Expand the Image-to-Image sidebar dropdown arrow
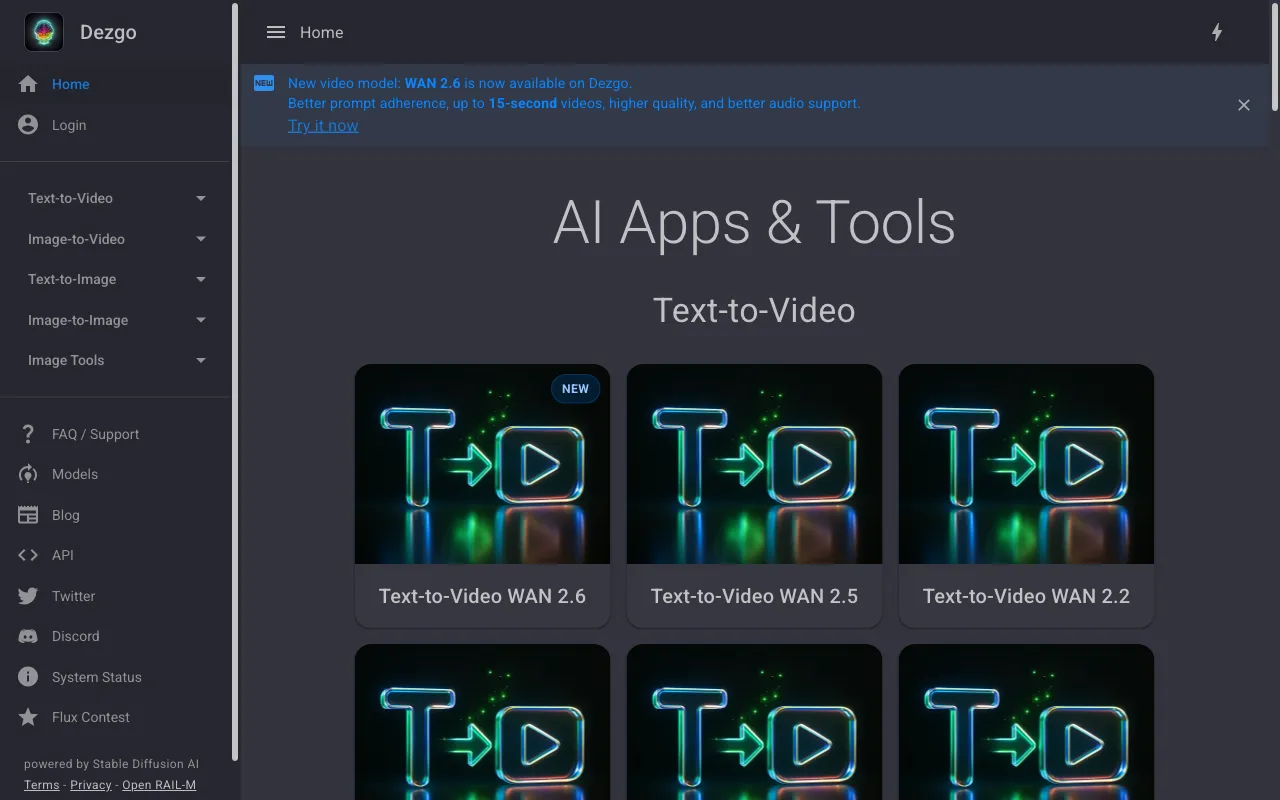Screen dimensions: 1280x800 pos(201,320)
